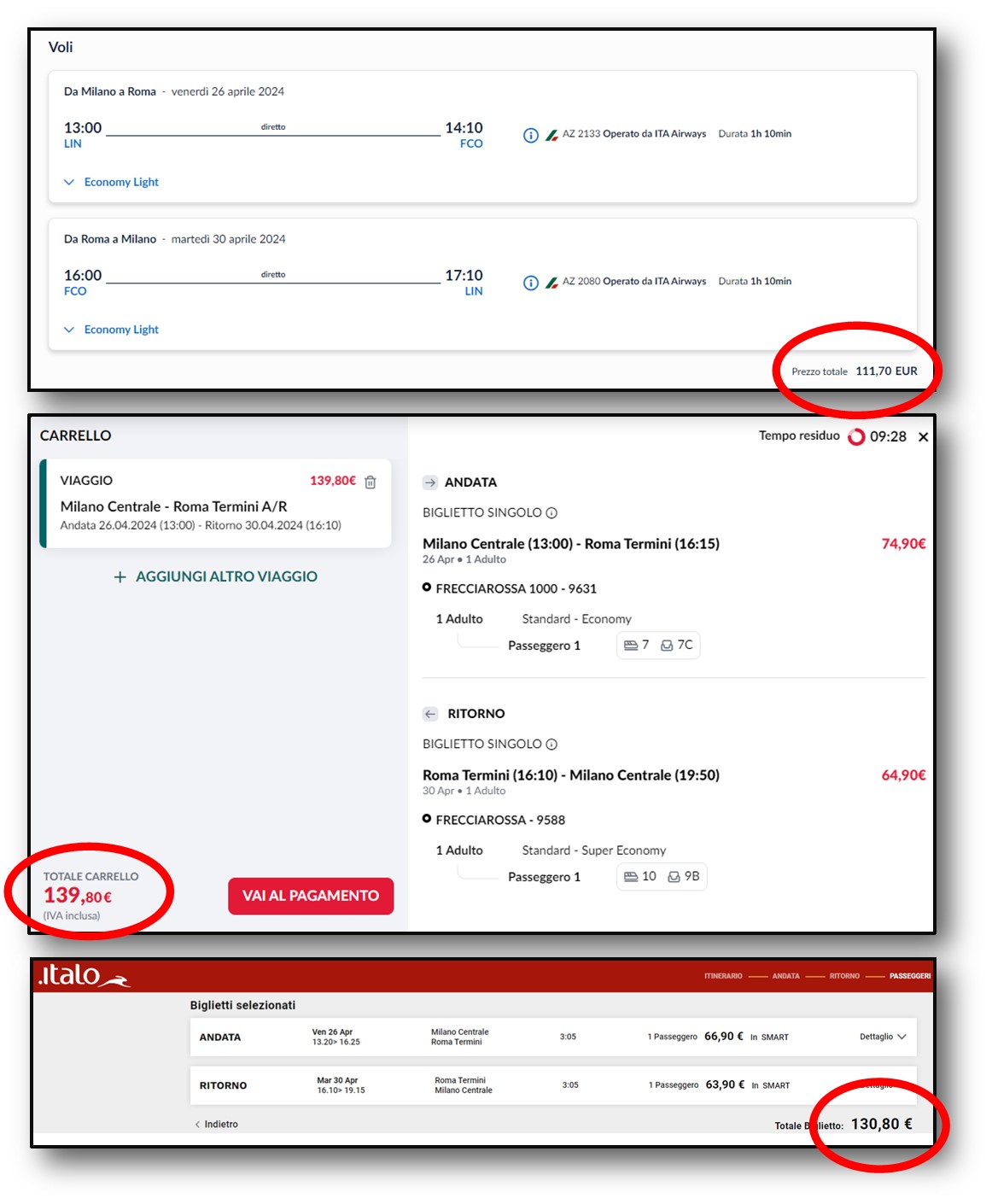Click 'Da Milano a Roma' flight heading

click(x=110, y=91)
